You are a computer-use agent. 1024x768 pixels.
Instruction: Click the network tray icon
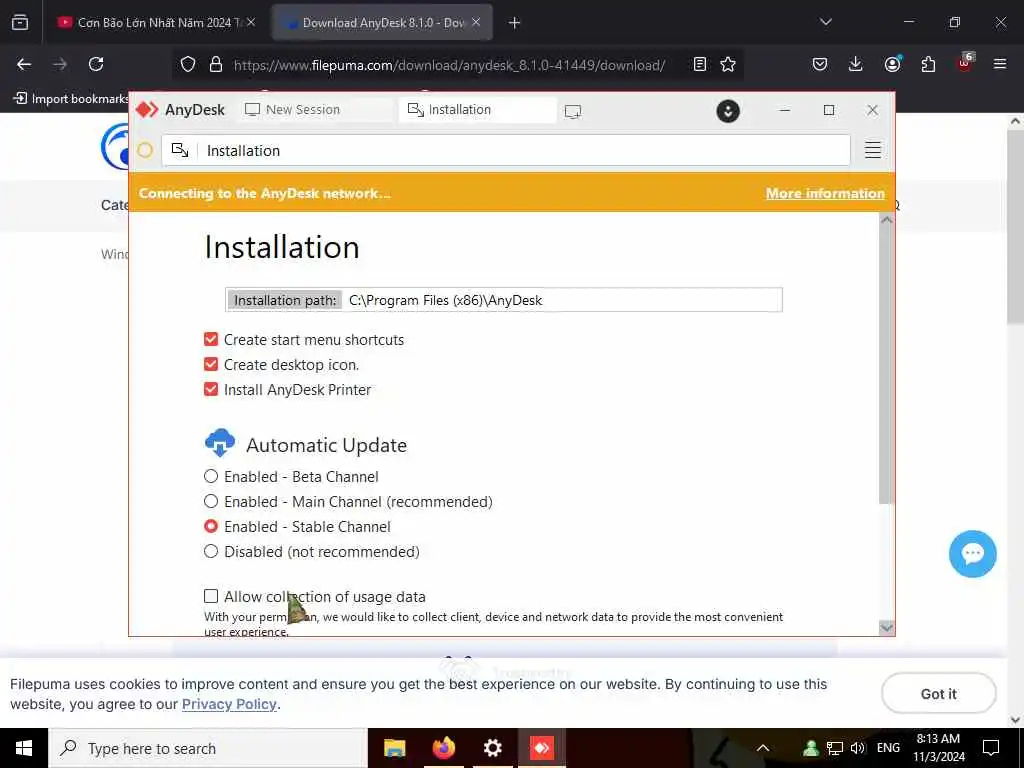coord(835,748)
